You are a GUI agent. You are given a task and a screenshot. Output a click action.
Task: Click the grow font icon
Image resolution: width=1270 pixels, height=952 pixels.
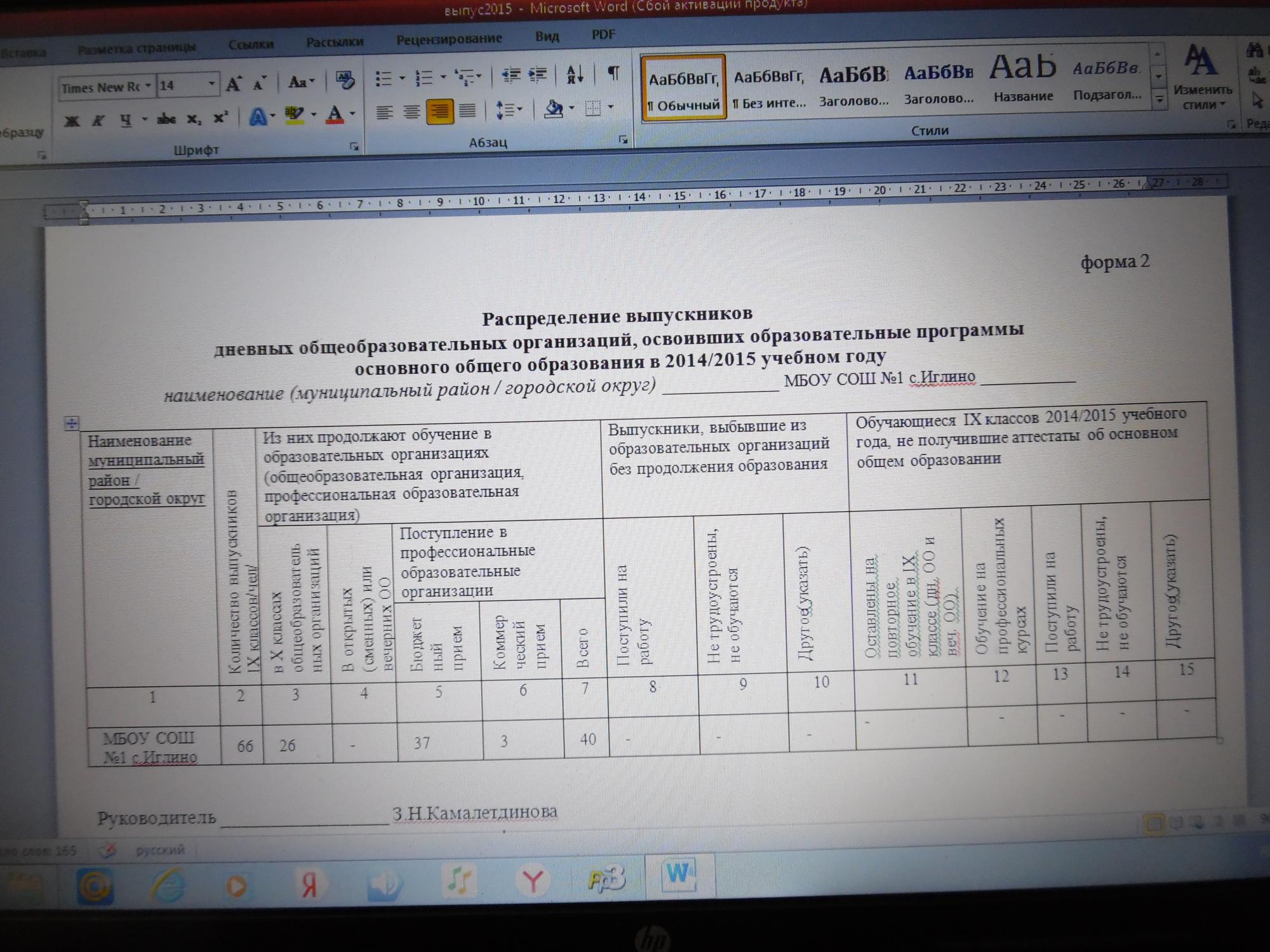[234, 84]
